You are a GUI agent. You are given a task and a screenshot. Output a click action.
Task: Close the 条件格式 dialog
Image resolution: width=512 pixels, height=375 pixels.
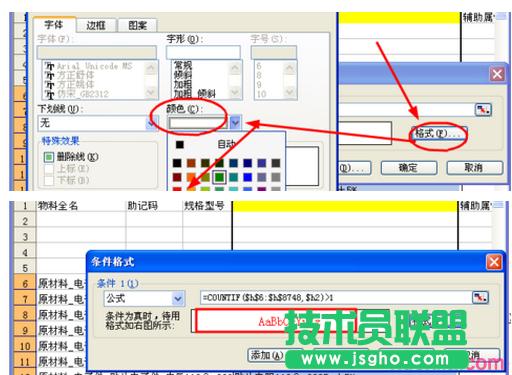point(494,262)
